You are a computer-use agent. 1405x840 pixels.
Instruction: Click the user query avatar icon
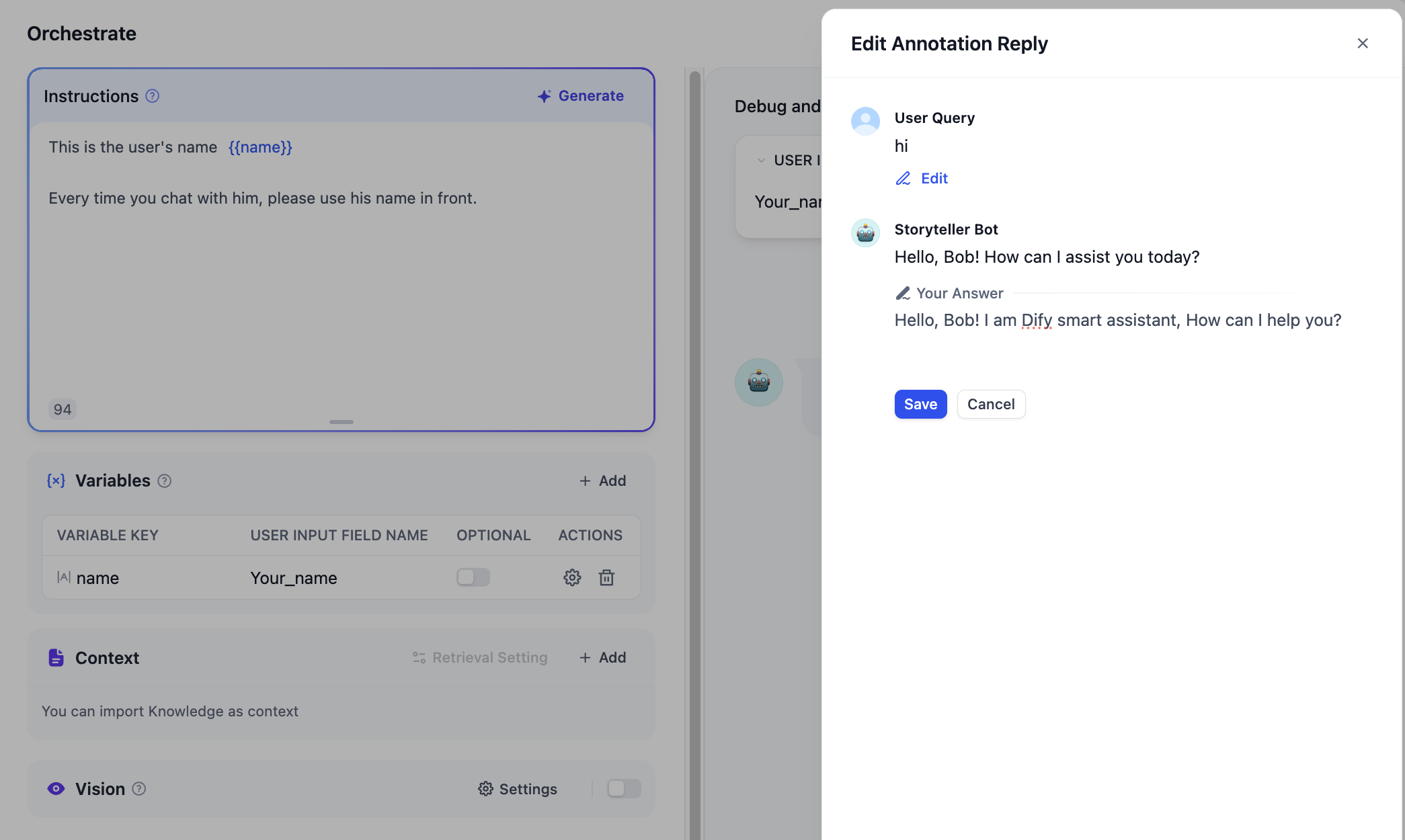tap(865, 121)
